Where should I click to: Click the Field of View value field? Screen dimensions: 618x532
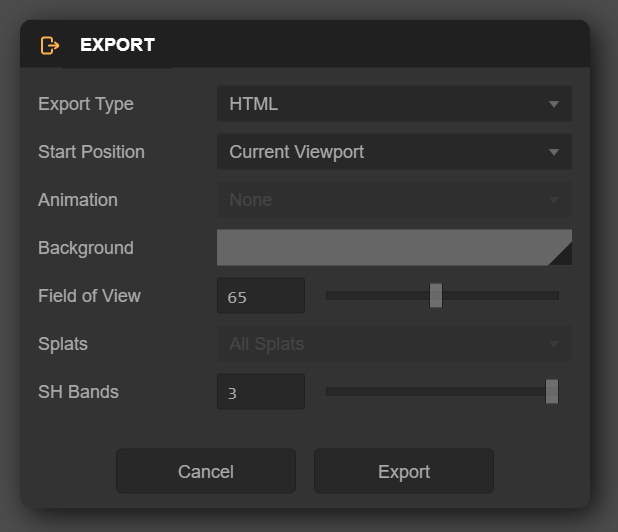tap(261, 296)
